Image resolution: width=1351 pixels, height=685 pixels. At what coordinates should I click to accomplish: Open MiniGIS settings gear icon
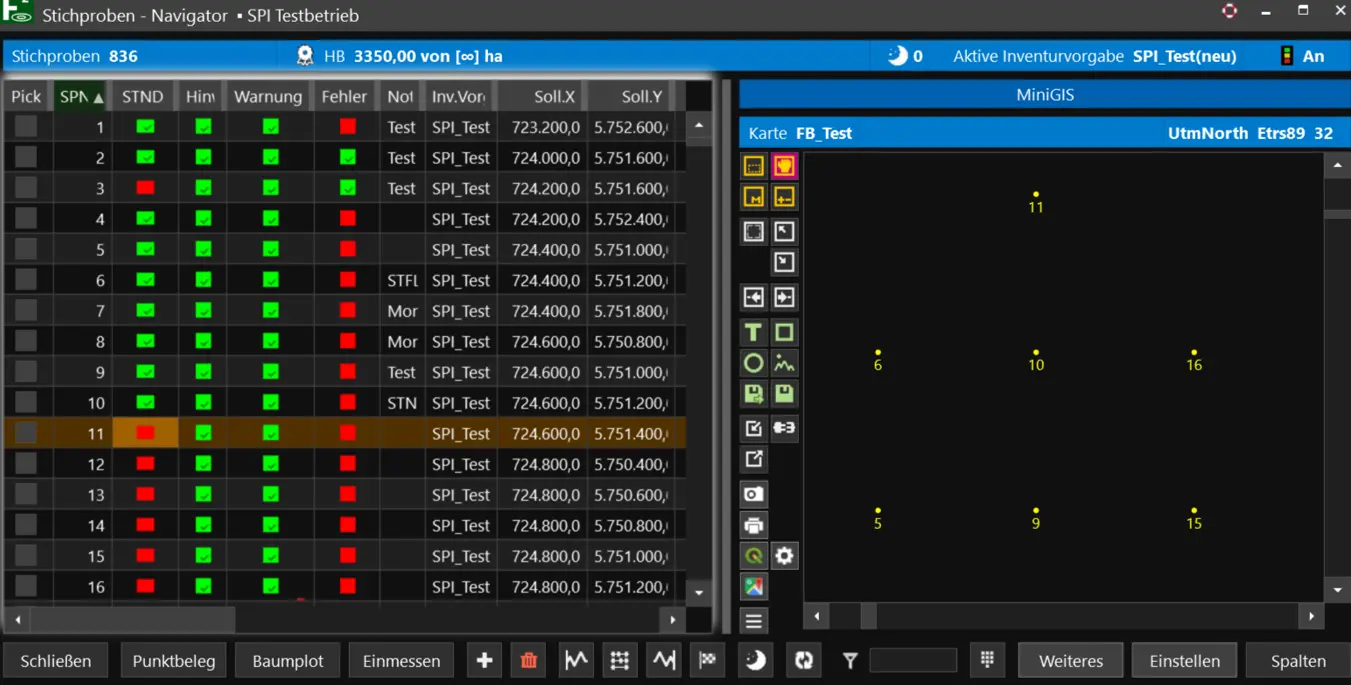(x=784, y=556)
